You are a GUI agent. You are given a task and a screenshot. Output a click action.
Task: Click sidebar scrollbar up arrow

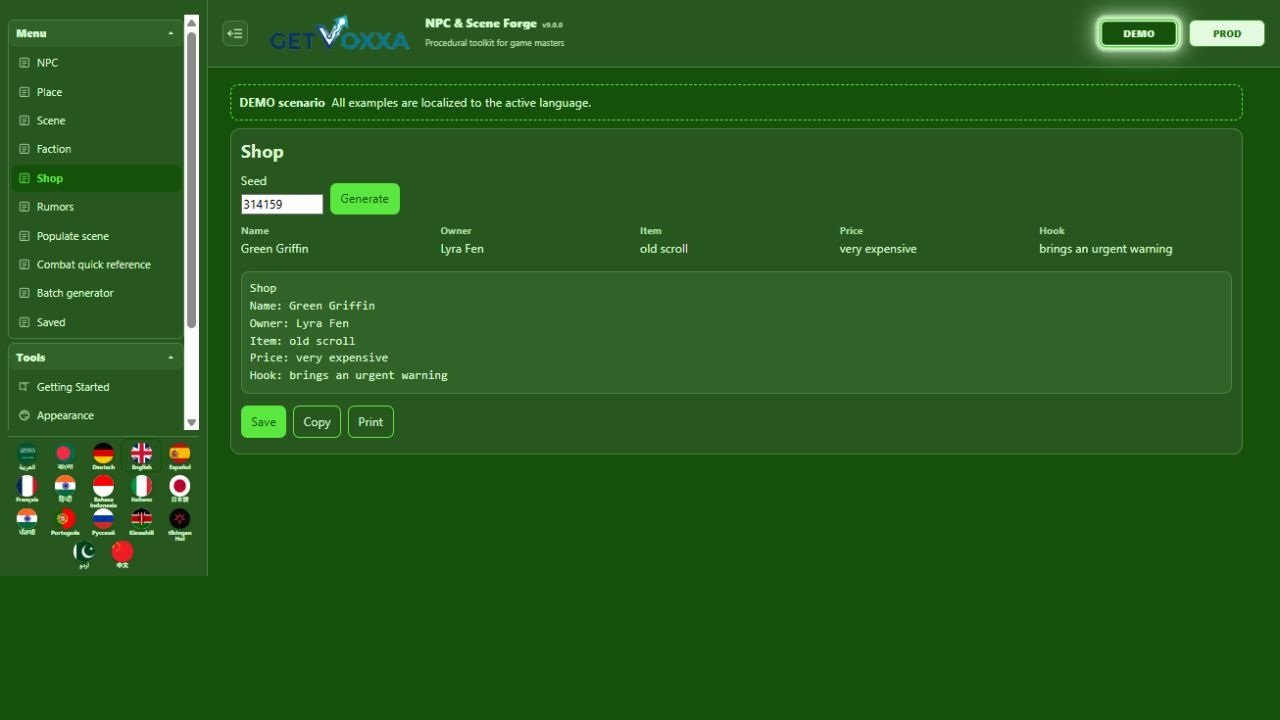[192, 23]
